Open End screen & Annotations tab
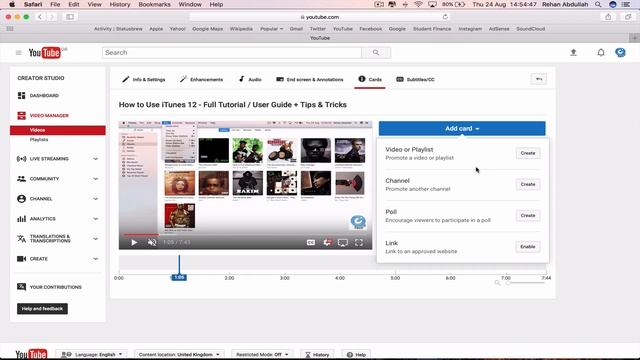The height and width of the screenshot is (360, 640). [310, 79]
